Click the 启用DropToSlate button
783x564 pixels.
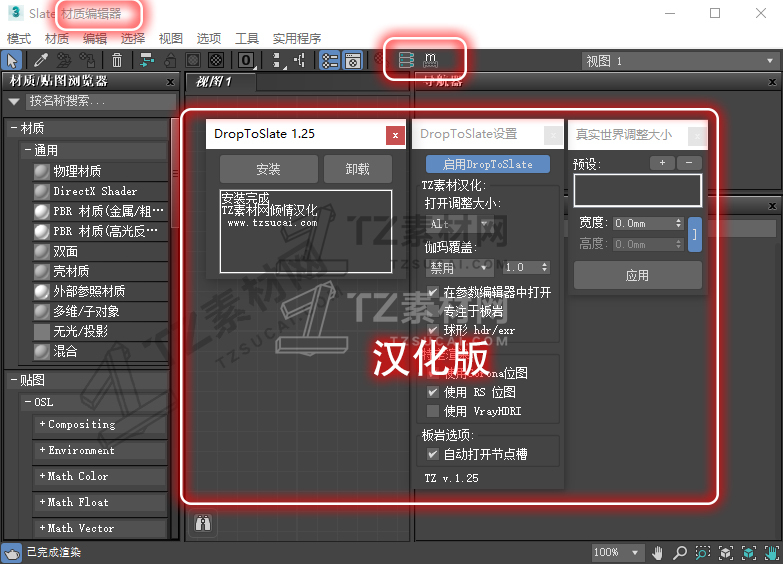(x=487, y=164)
